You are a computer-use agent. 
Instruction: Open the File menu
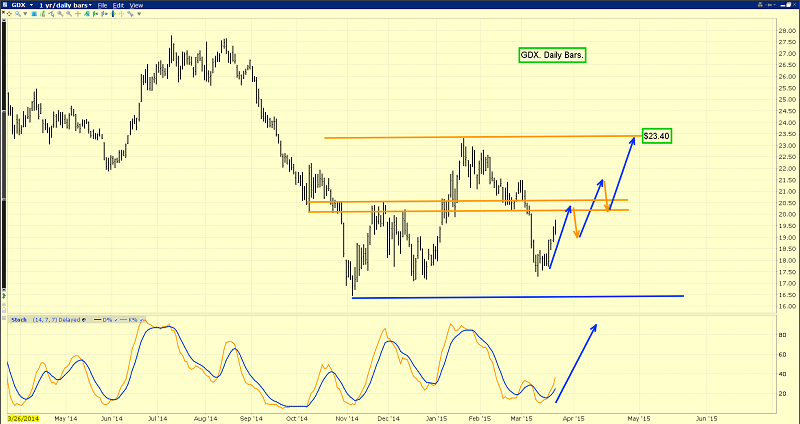[103, 5]
